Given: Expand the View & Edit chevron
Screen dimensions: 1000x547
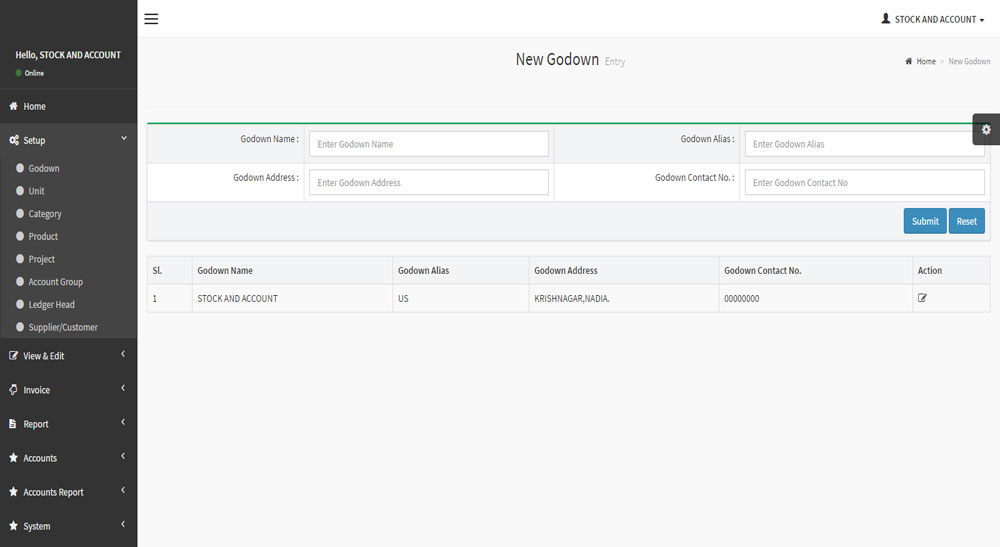Looking at the screenshot, I should (123, 354).
